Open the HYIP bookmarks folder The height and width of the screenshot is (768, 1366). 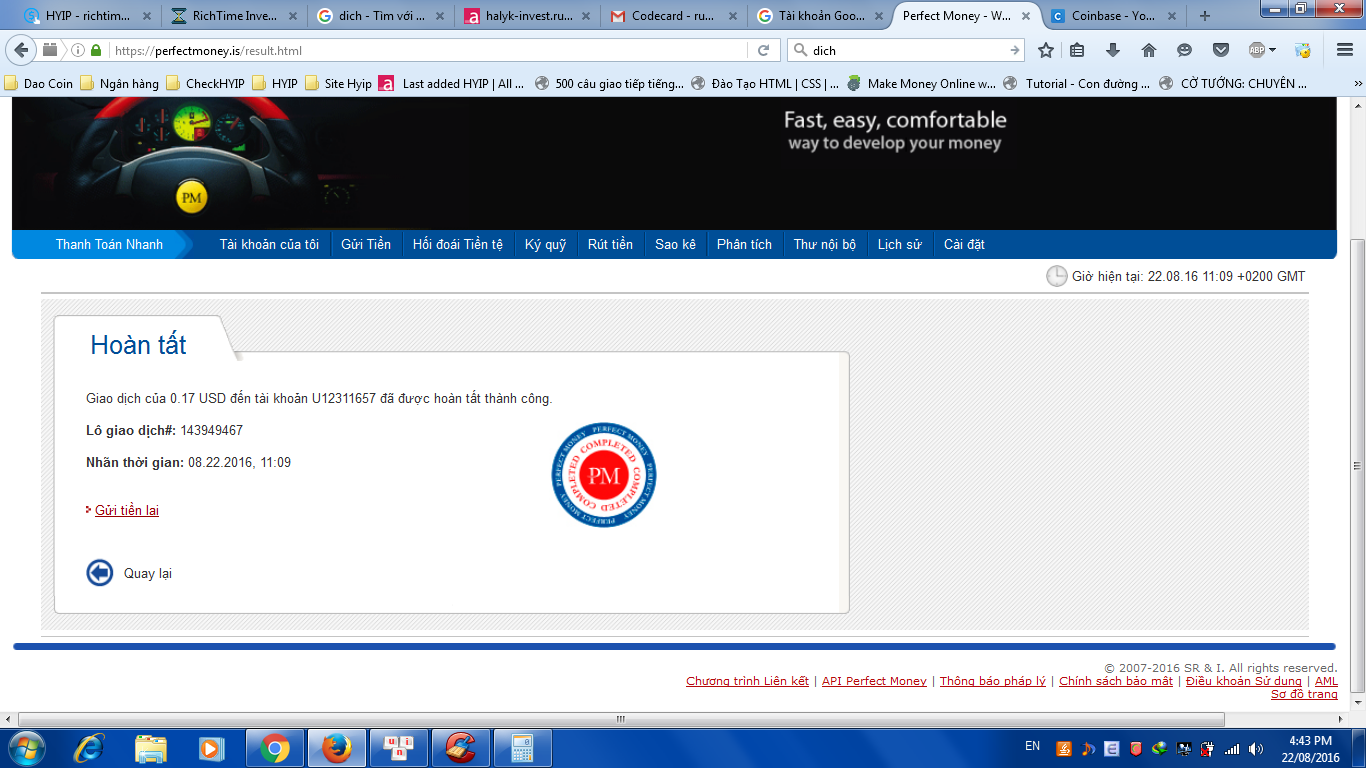(275, 84)
